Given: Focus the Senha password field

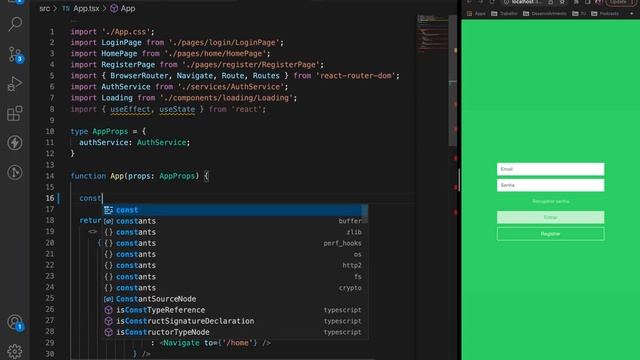Looking at the screenshot, I should pyautogui.click(x=550, y=185).
